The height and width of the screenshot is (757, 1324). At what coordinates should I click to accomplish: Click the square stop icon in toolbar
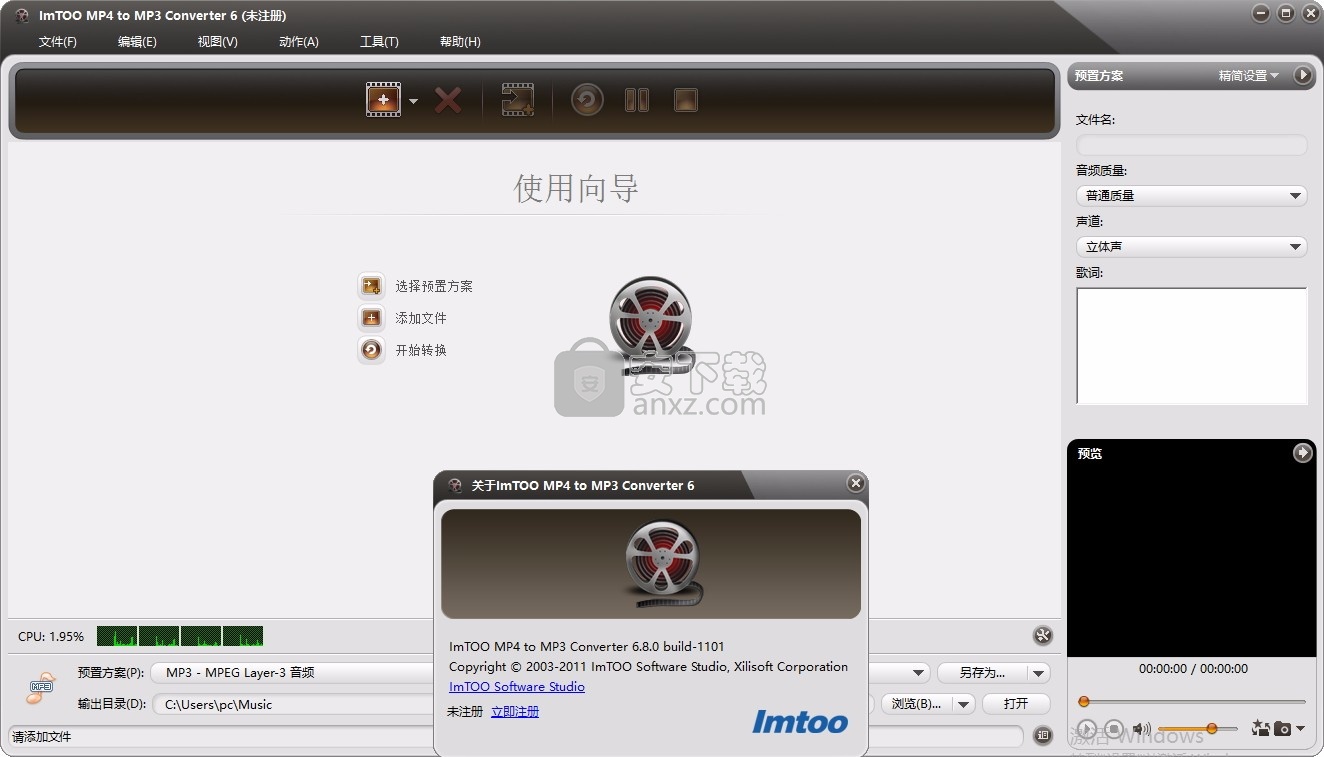pos(685,100)
